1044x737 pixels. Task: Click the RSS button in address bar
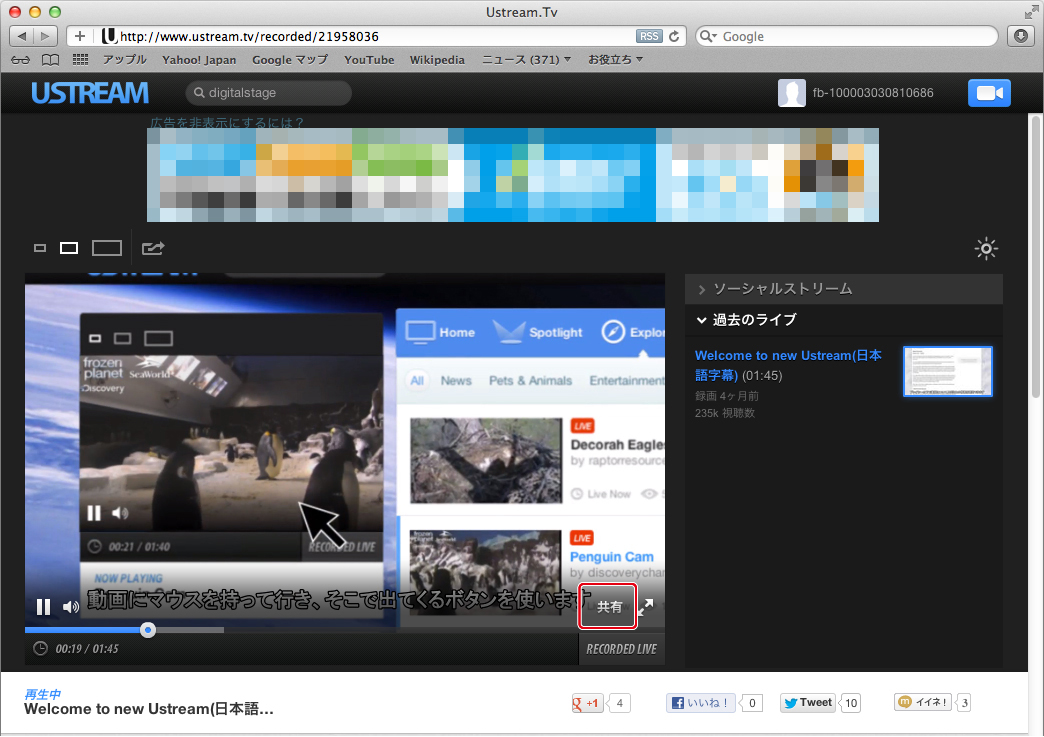point(649,37)
